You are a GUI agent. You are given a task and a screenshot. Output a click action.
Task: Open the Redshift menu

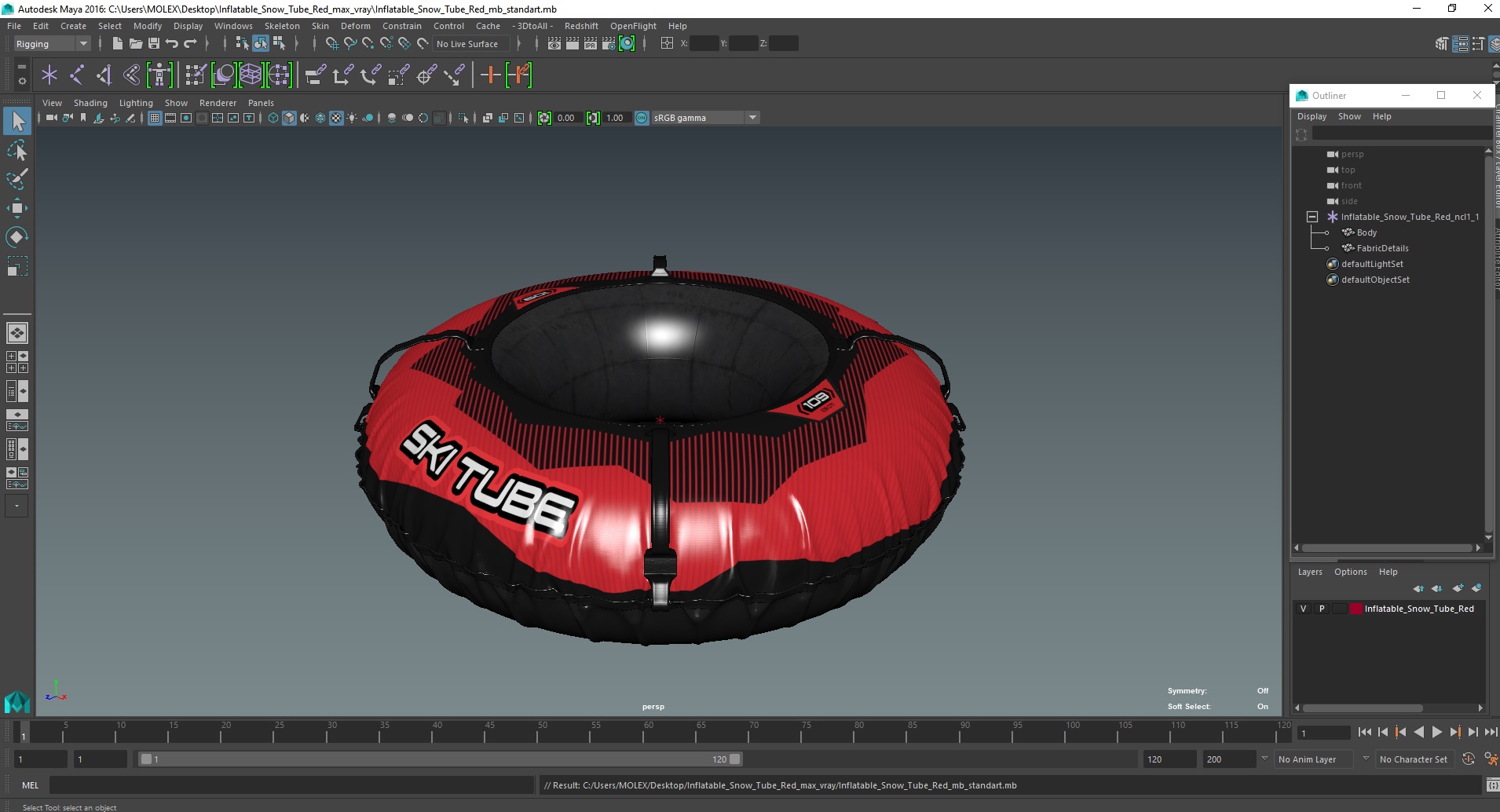[581, 26]
